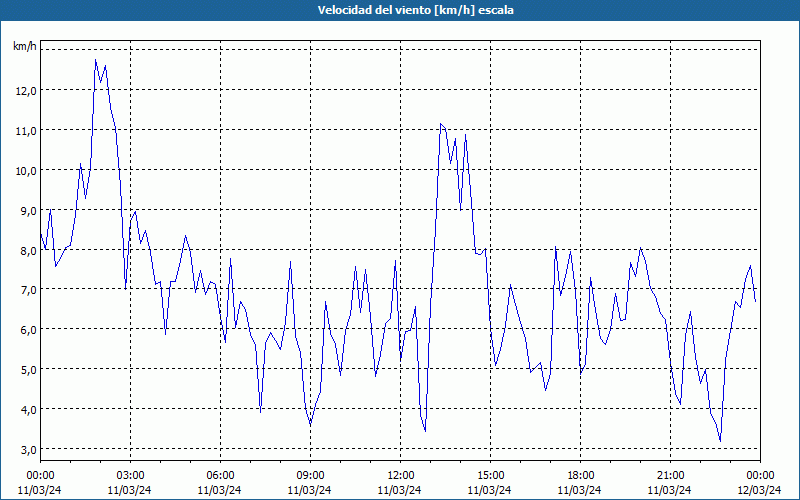Choose the '15:00' time label
The image size is (800, 500).
click(490, 476)
